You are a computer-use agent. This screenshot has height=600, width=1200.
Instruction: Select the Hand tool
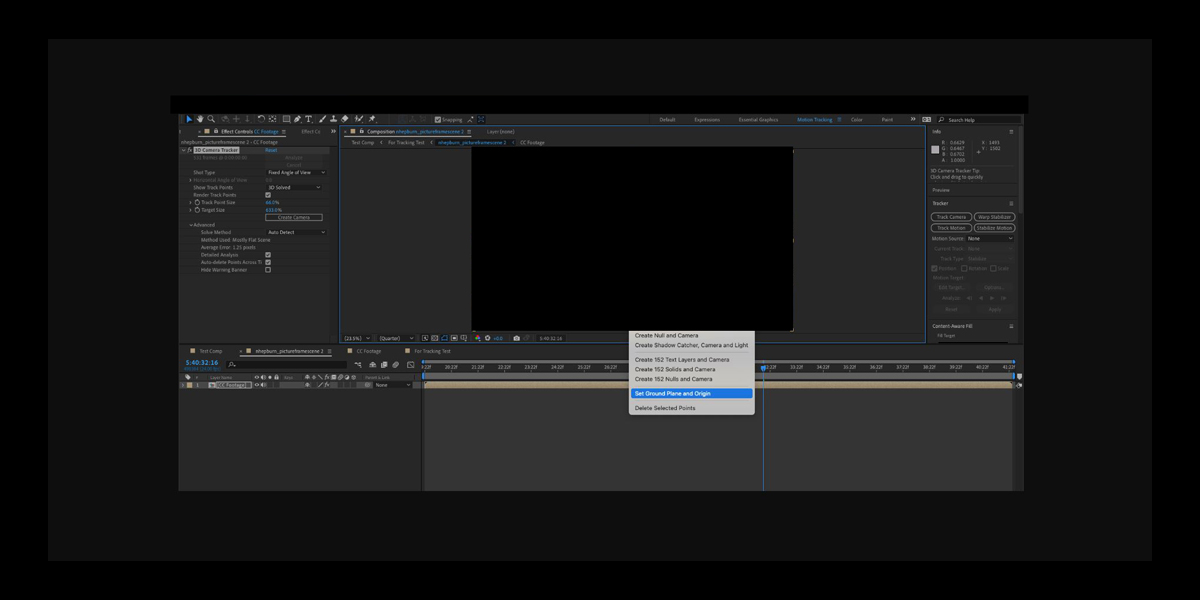click(200, 119)
